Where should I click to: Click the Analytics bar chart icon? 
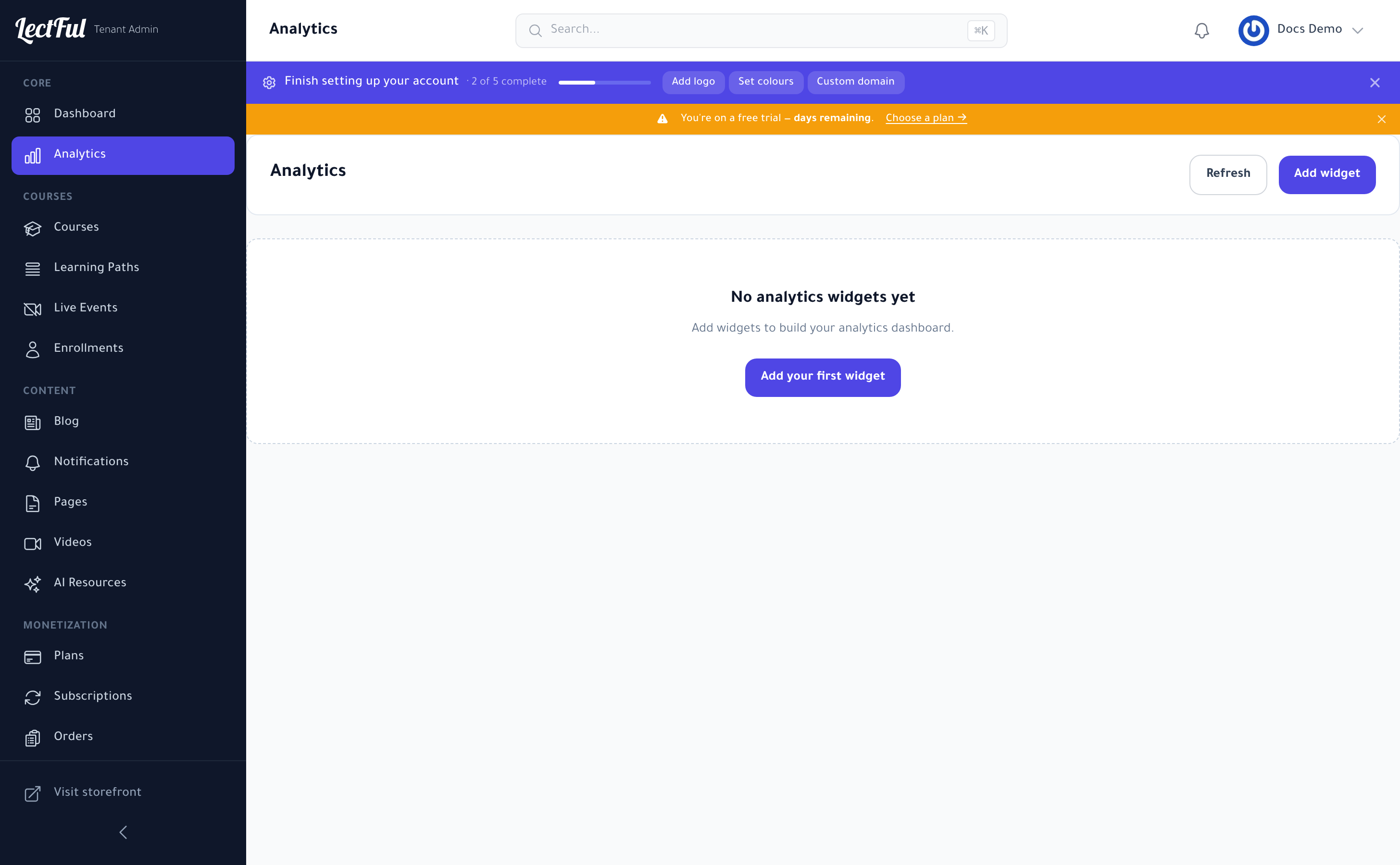click(33, 156)
